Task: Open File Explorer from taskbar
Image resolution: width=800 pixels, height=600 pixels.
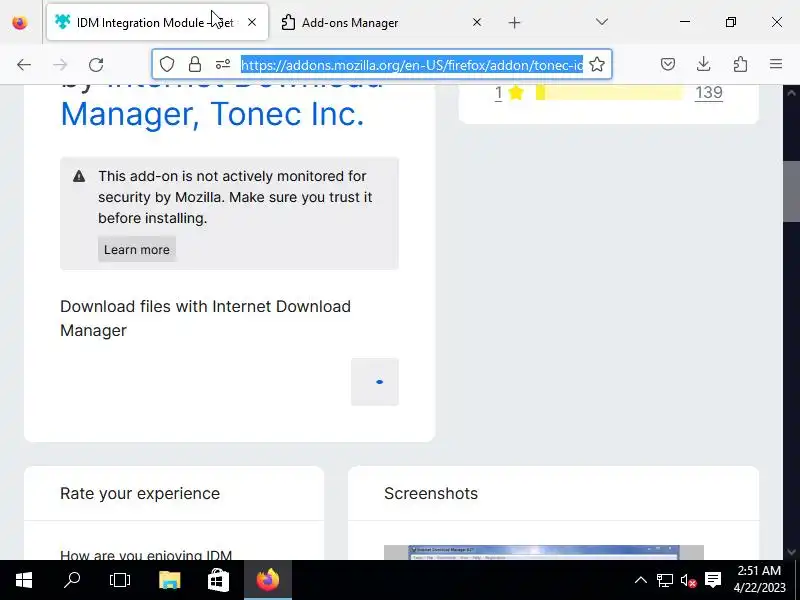Action: [x=169, y=580]
